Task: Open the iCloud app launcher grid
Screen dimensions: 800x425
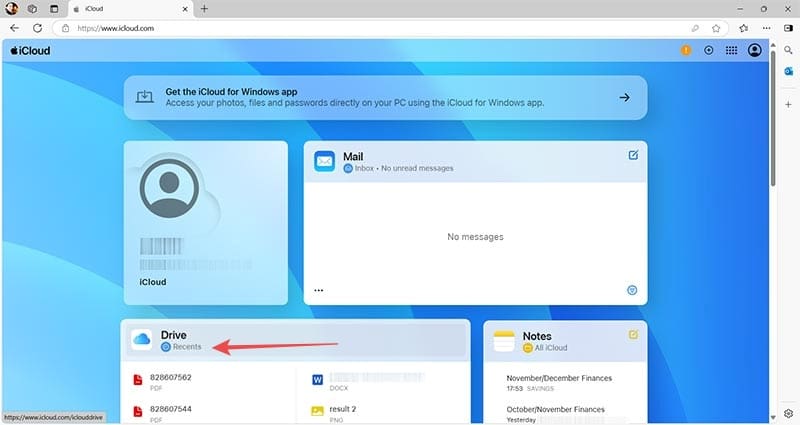Action: (731, 50)
